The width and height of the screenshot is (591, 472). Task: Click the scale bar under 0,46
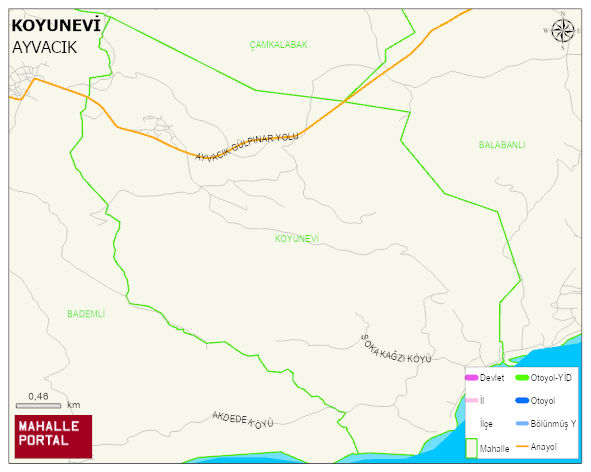point(38,406)
